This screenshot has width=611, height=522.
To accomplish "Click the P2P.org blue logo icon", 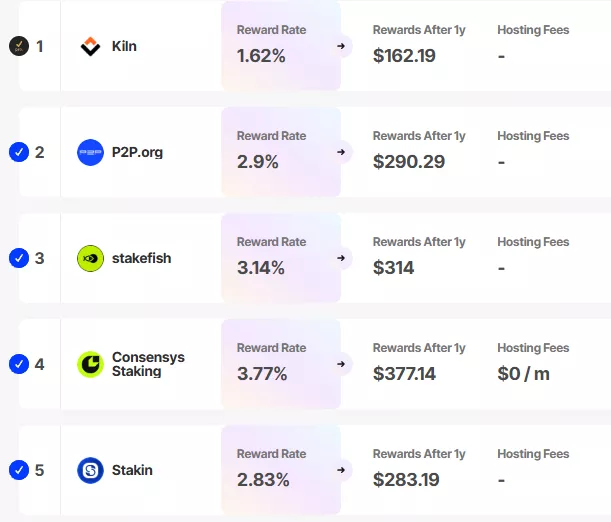I will 90,152.
